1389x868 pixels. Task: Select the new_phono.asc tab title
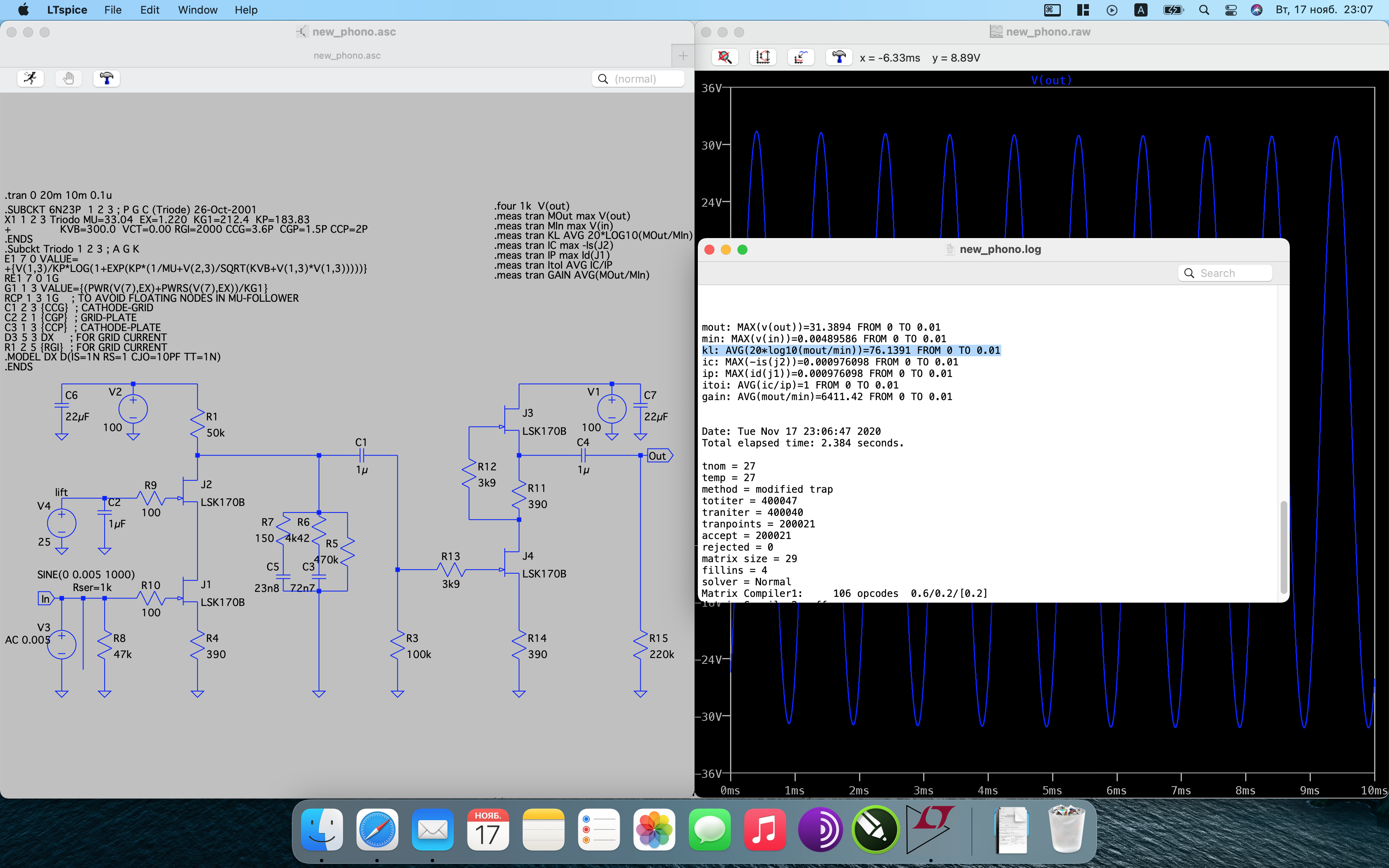347,56
